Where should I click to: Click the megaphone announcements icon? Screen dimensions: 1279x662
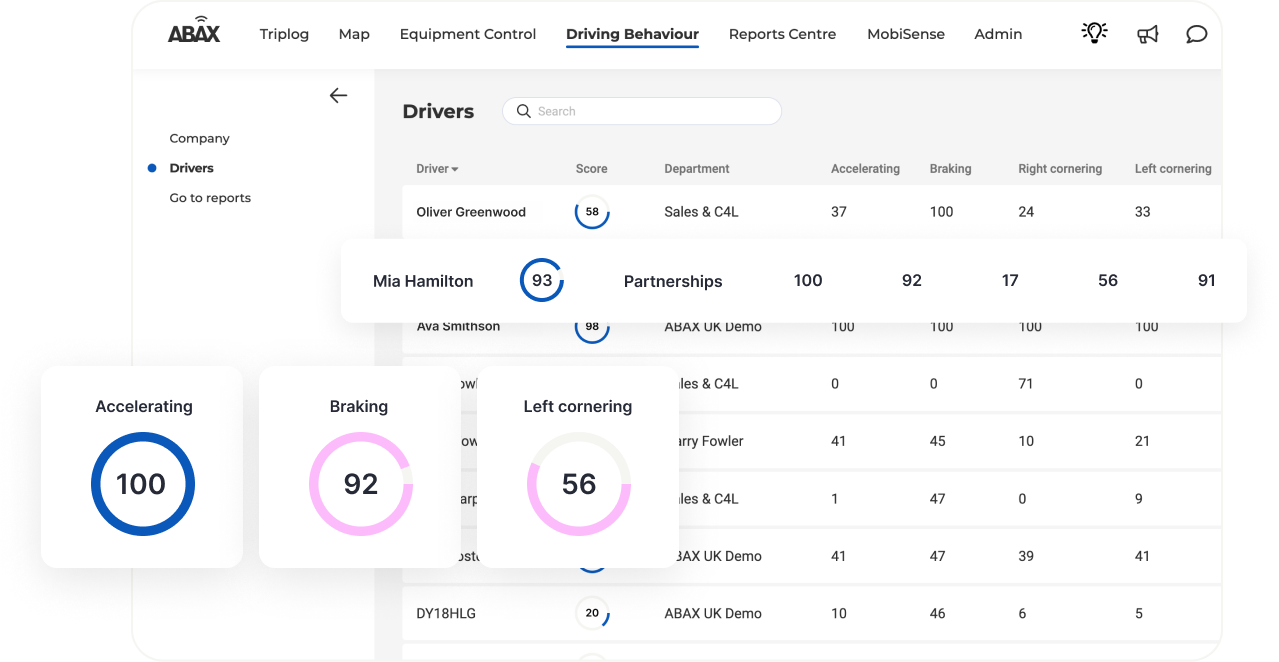pyautogui.click(x=1147, y=34)
